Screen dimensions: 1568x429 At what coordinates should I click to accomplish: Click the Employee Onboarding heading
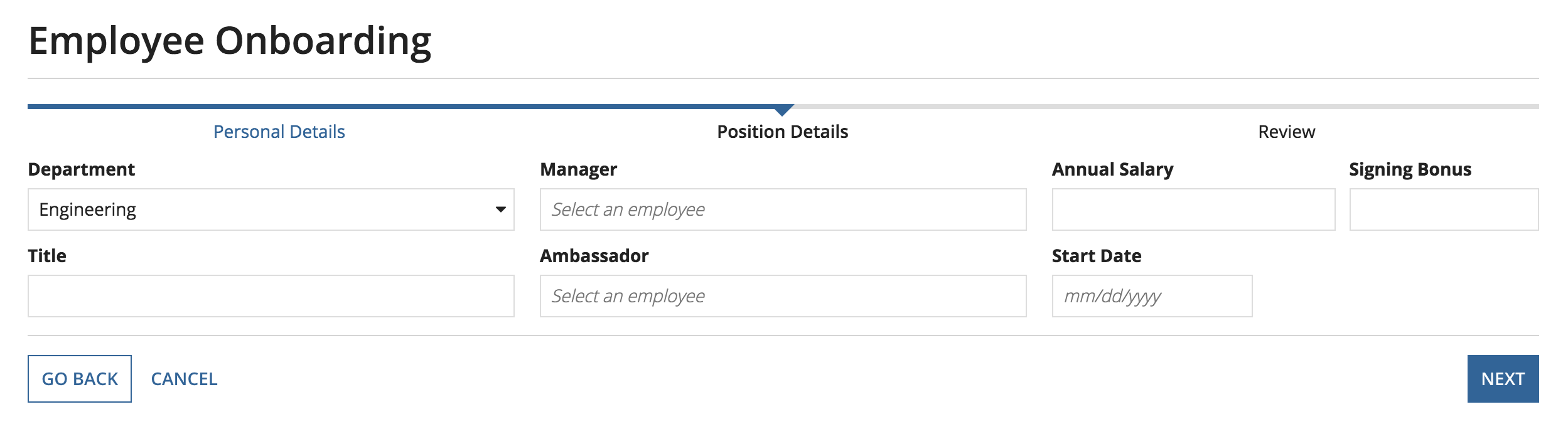click(x=230, y=41)
